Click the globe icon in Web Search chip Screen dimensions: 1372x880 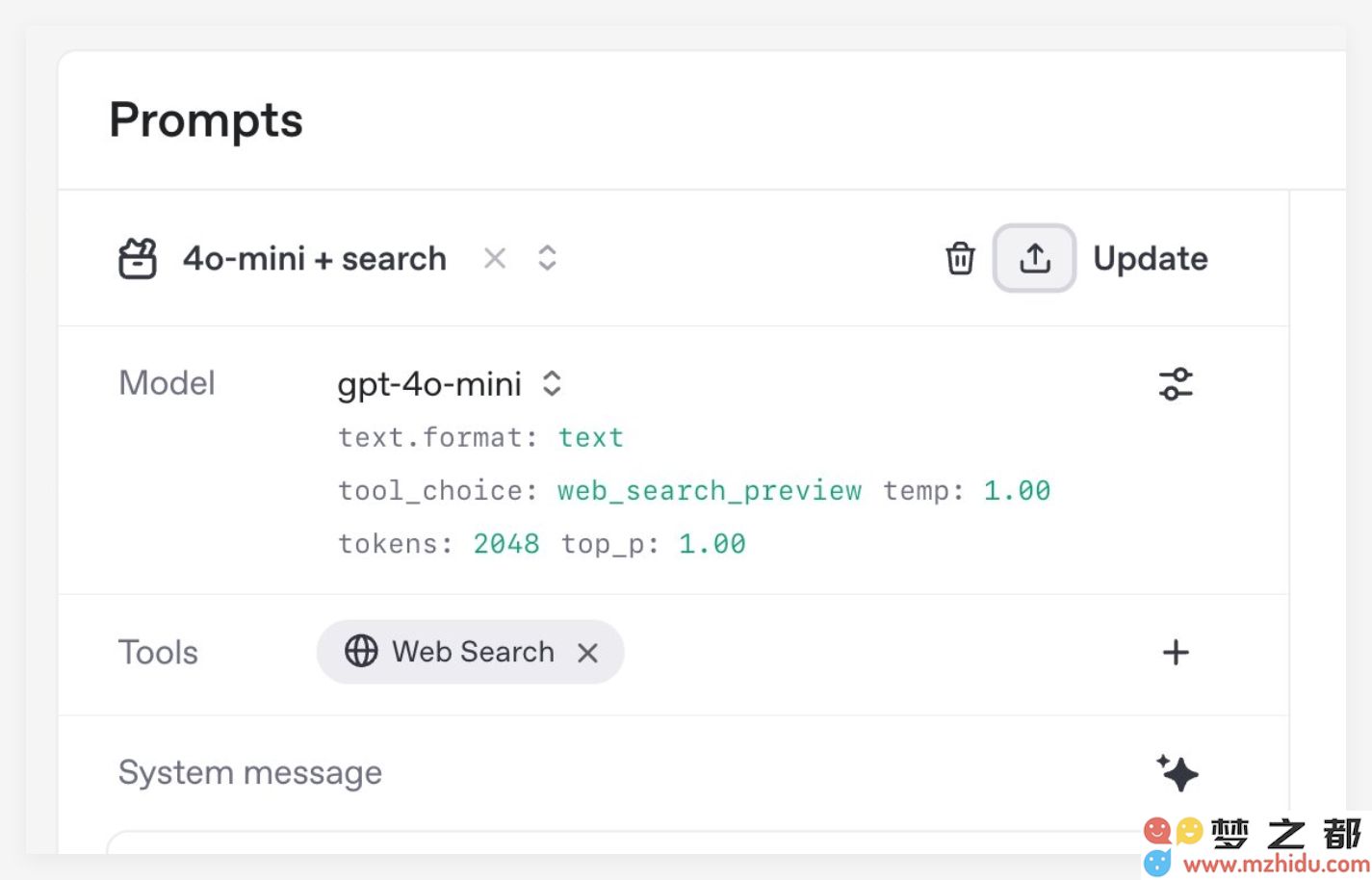(x=361, y=652)
